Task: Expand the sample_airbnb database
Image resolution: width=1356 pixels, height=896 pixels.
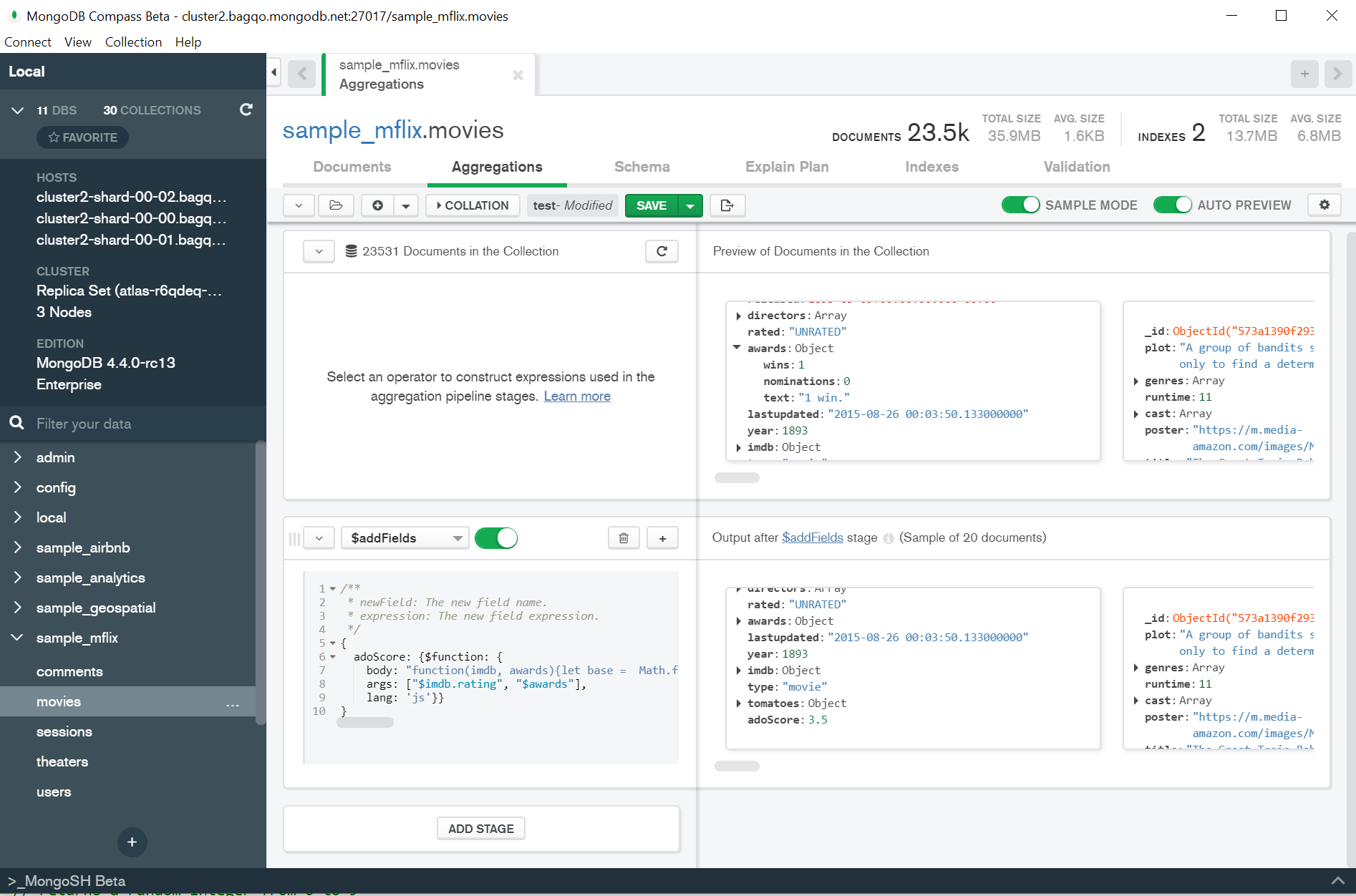Action: click(18, 547)
